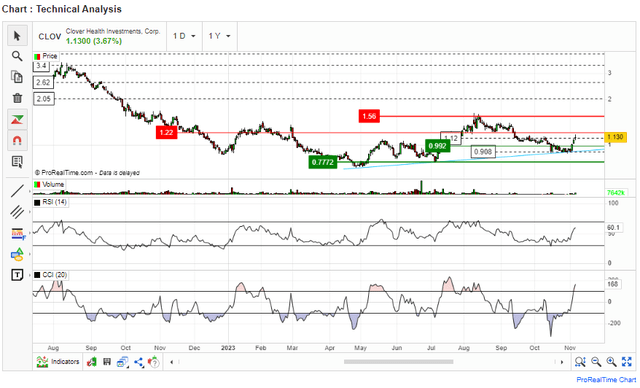Viewport: 640px width, 388px height.
Task: Click the red 1.22 resistance label
Action: click(x=167, y=133)
